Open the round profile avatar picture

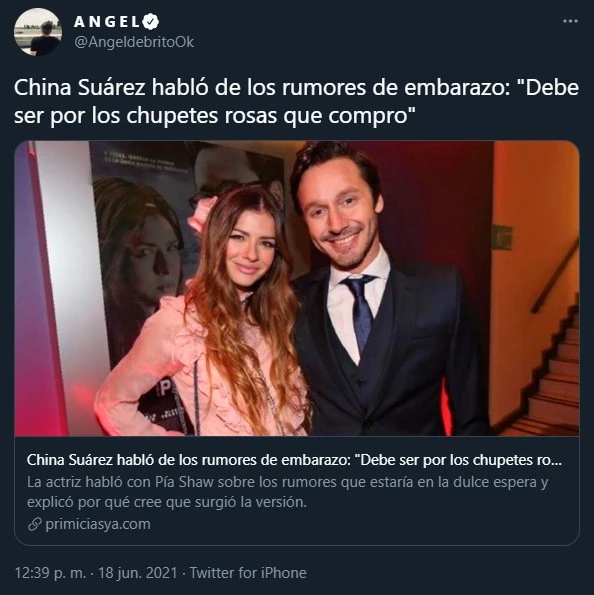pyautogui.click(x=38, y=31)
